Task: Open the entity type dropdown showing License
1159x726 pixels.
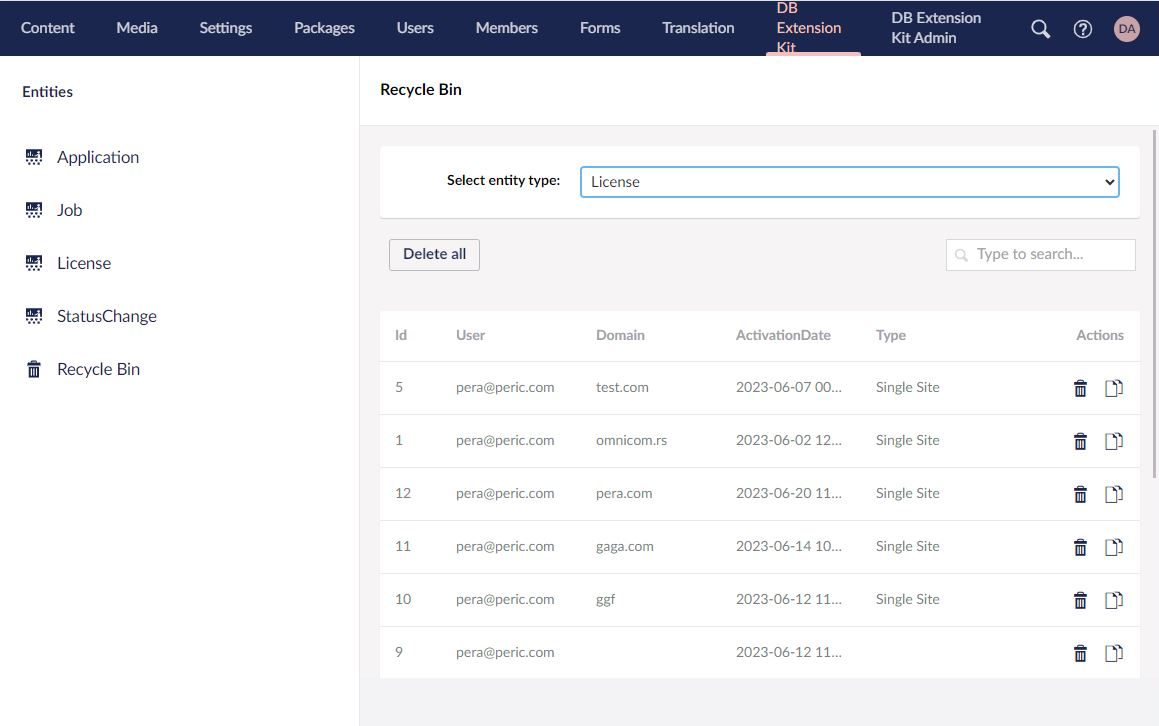Action: click(849, 181)
